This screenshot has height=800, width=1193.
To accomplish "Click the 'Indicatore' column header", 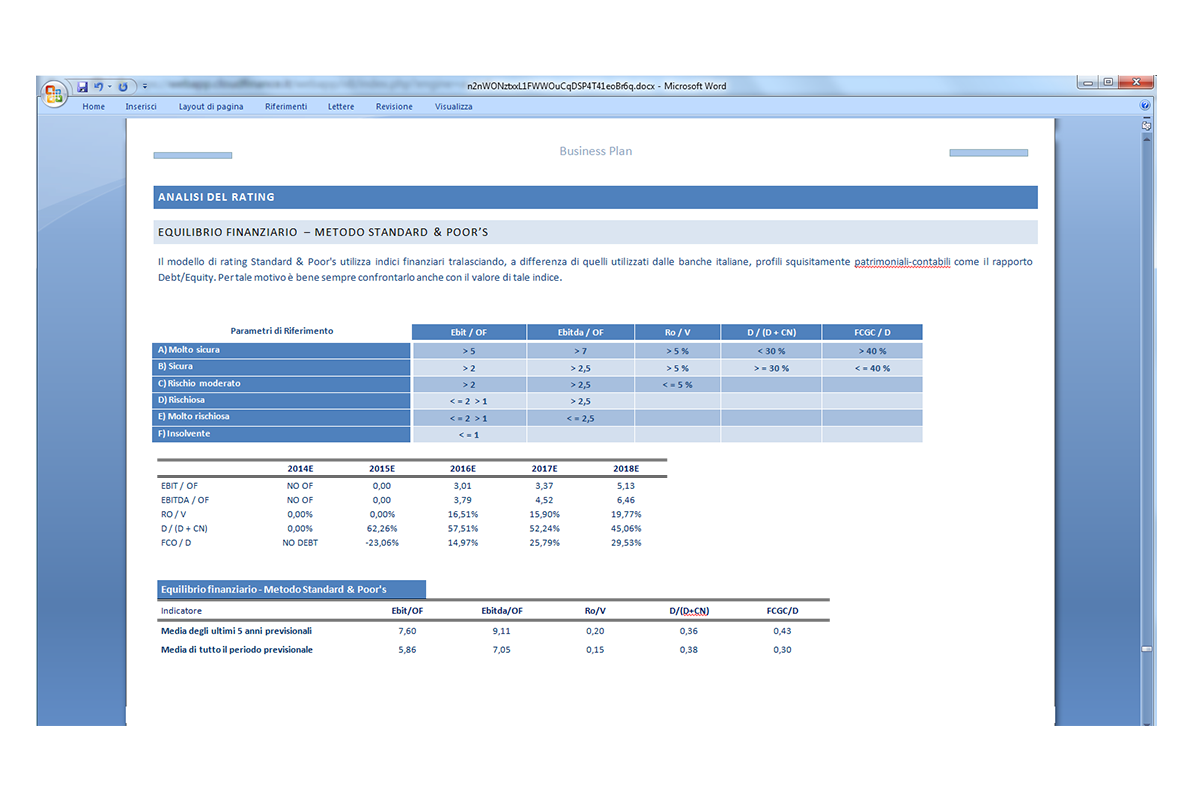I will (181, 611).
